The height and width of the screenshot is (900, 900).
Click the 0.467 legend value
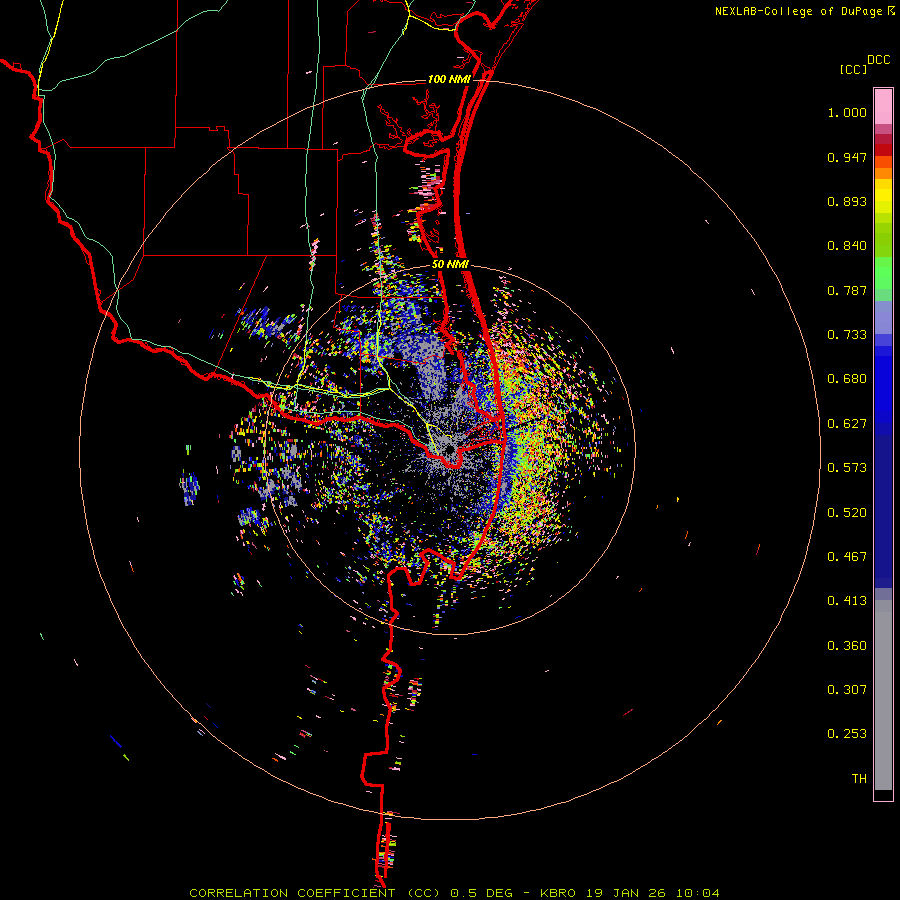(847, 557)
